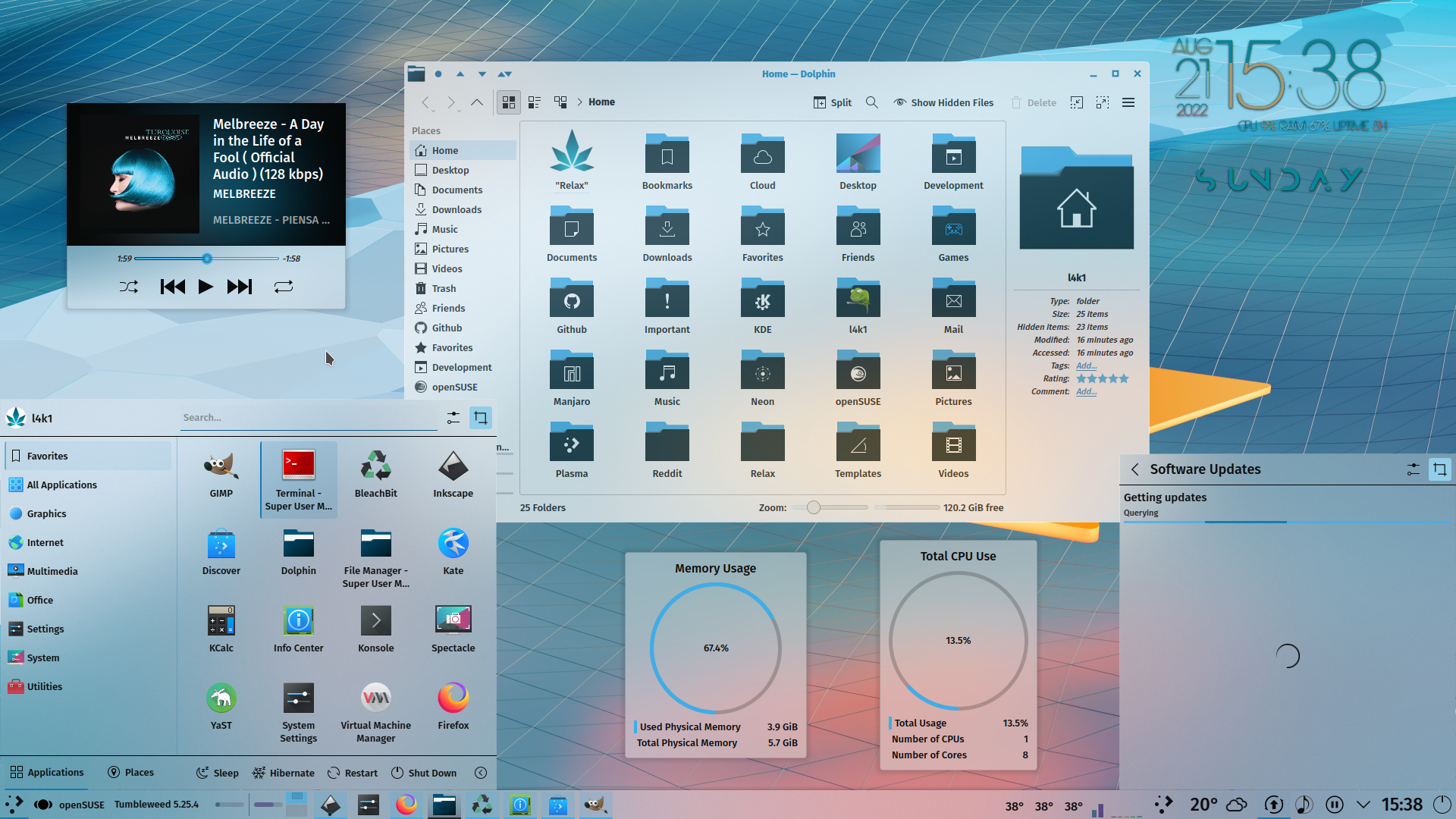Screen dimensions: 1456x819
Task: Expand hidden system tray icons arrow
Action: click(1363, 805)
